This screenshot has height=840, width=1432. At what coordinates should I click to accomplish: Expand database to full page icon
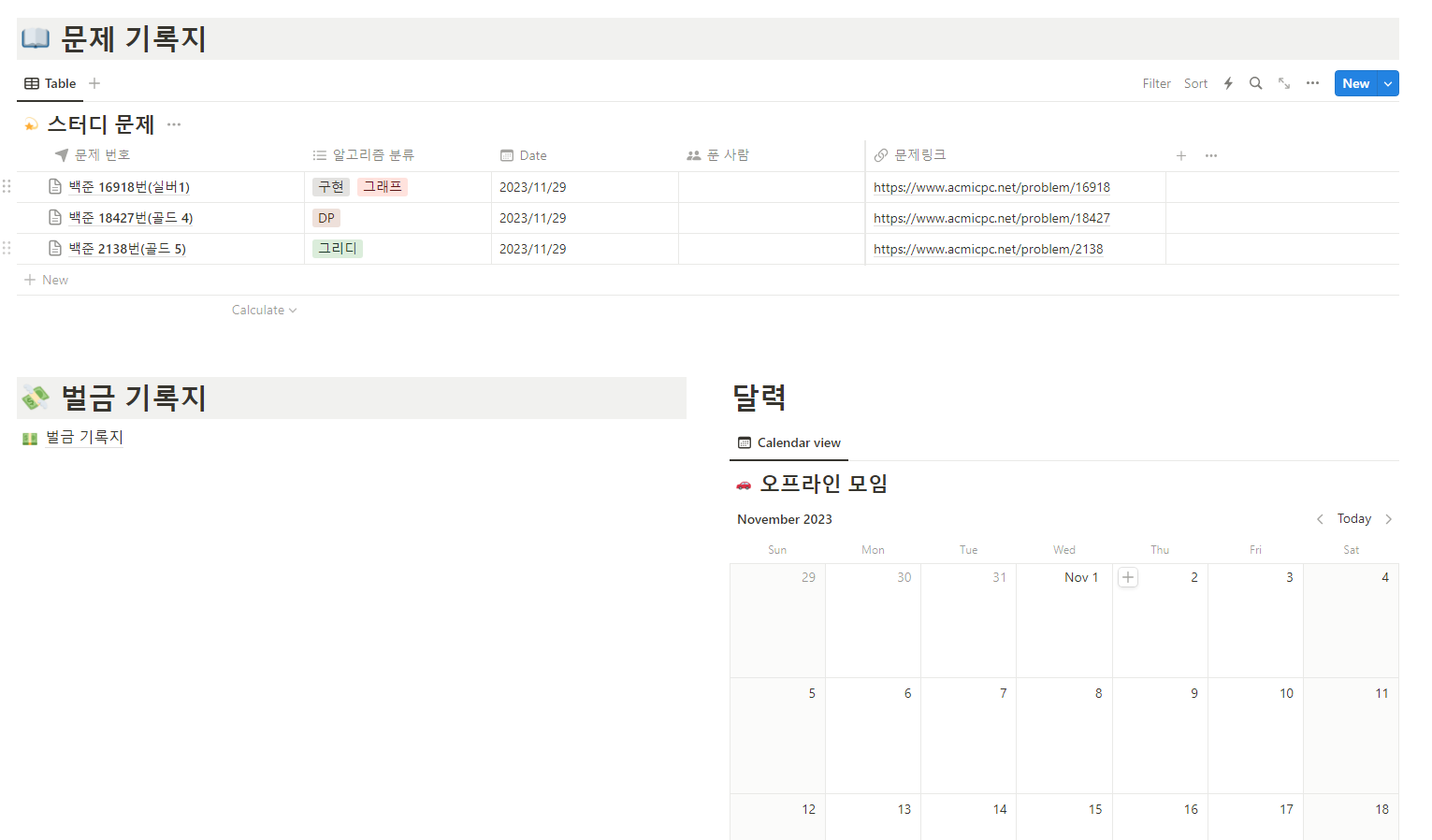tap(1284, 83)
